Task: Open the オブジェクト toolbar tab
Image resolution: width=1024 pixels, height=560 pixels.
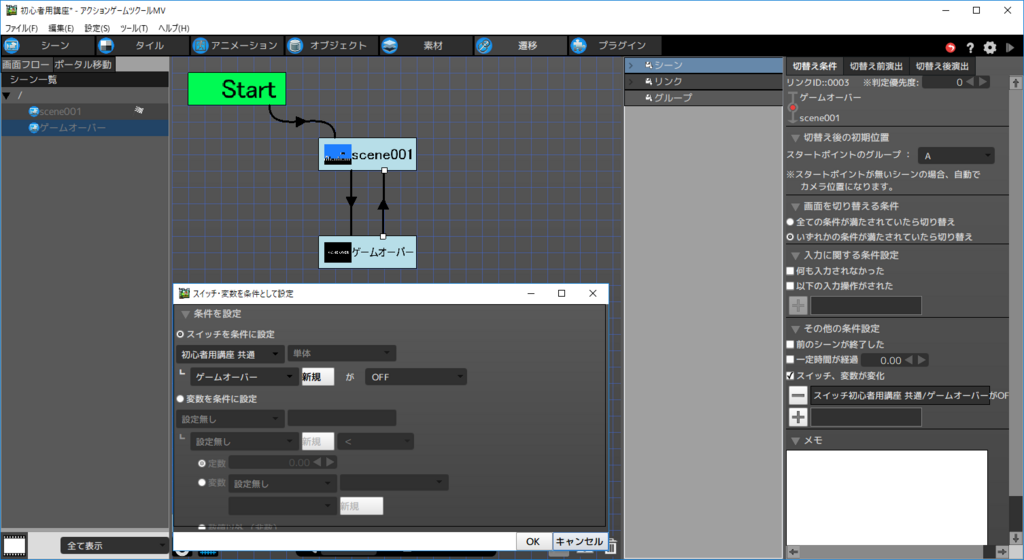Action: pos(330,46)
